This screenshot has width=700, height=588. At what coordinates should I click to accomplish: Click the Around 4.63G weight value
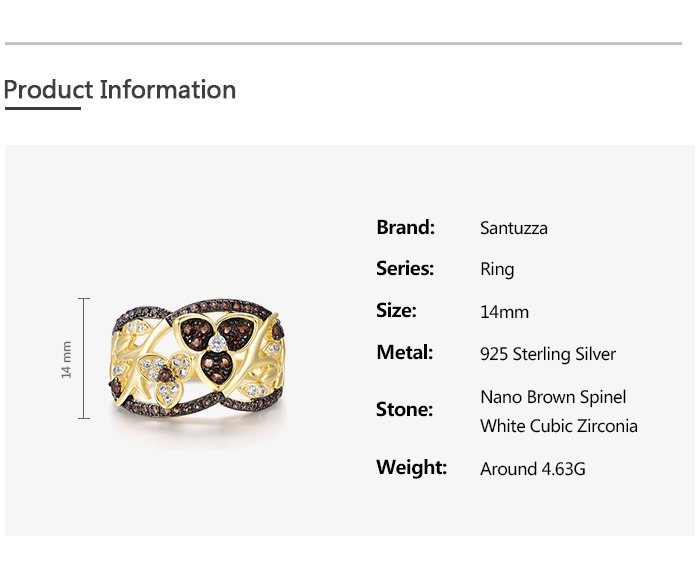[533, 468]
